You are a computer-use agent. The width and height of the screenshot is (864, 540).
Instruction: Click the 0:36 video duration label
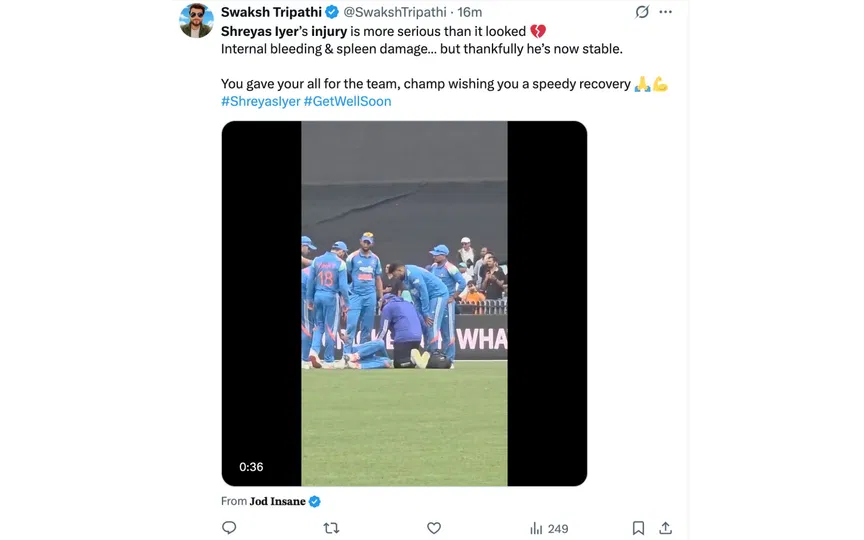point(251,467)
